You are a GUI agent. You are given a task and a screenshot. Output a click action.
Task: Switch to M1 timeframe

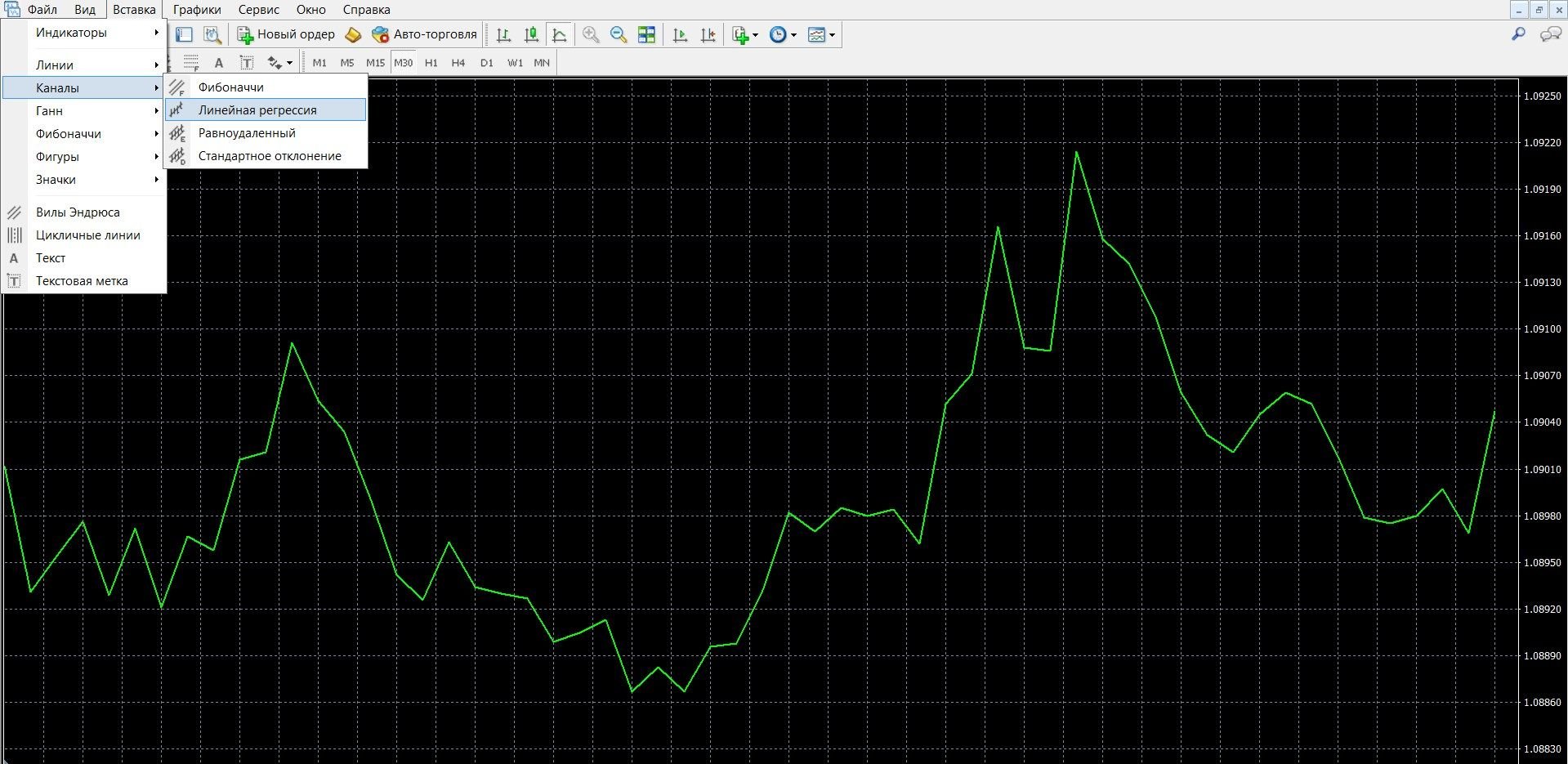(319, 63)
